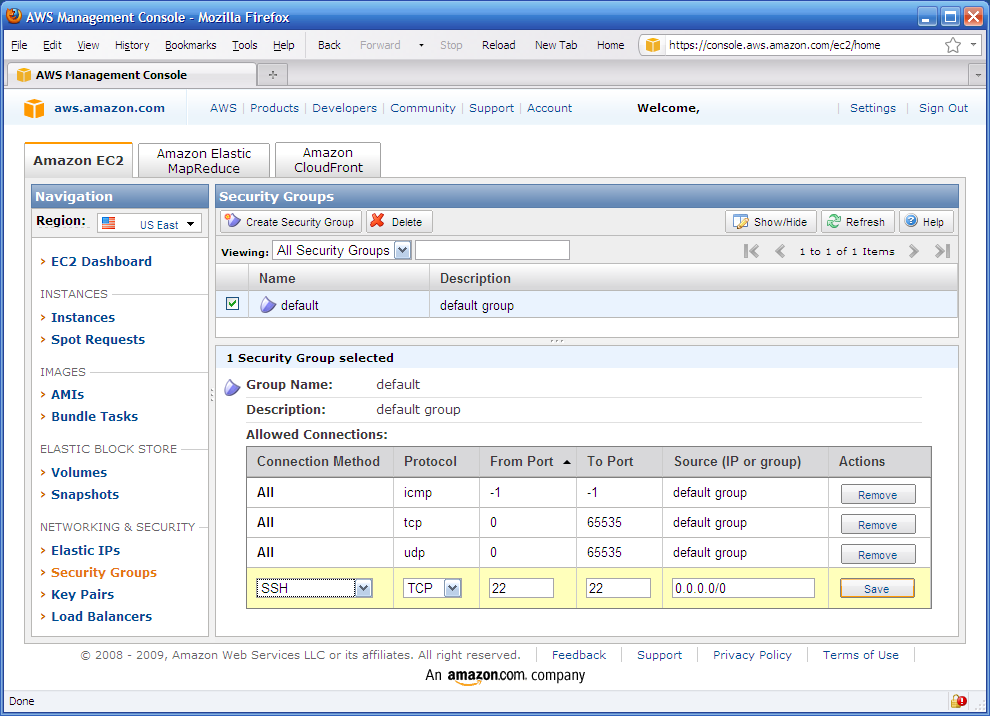The width and height of the screenshot is (990, 716).
Task: Open the History menu
Action: click(x=132, y=45)
